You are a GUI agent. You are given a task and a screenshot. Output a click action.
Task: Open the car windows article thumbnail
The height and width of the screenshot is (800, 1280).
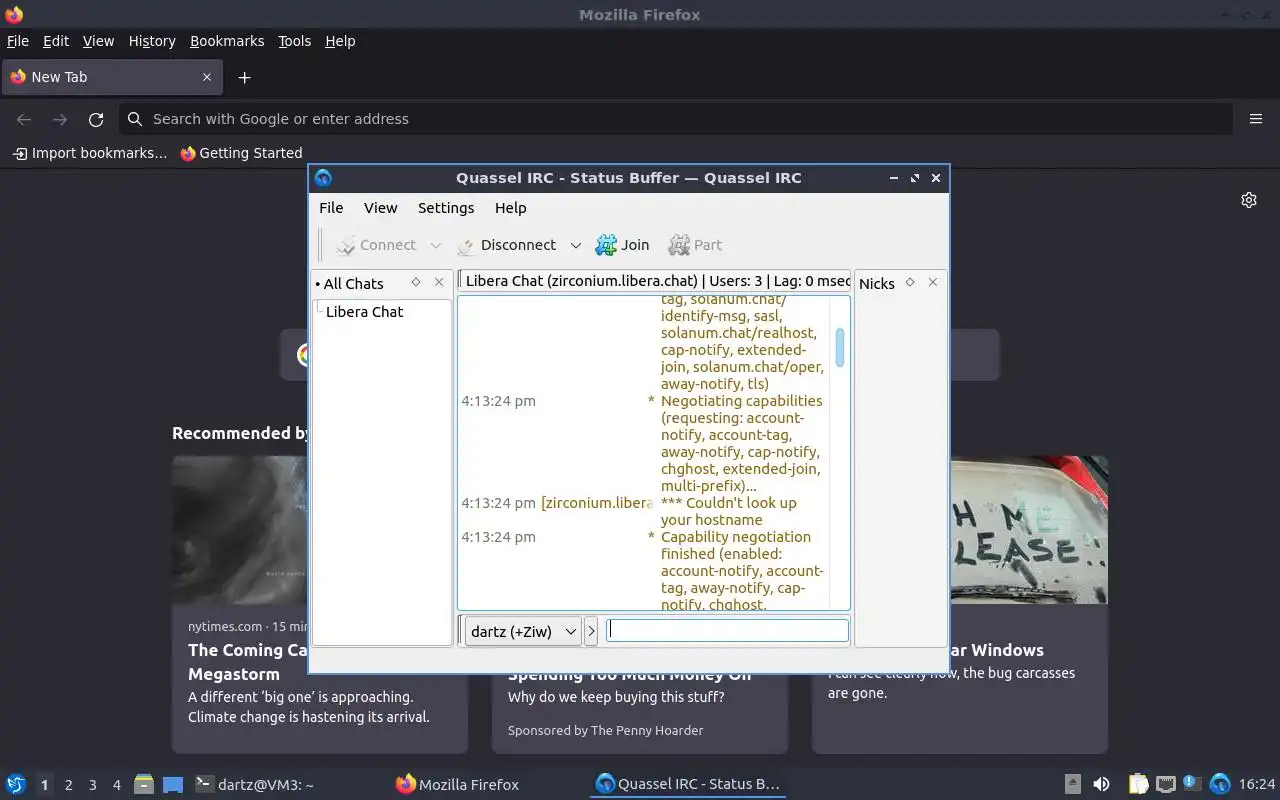coord(1029,530)
